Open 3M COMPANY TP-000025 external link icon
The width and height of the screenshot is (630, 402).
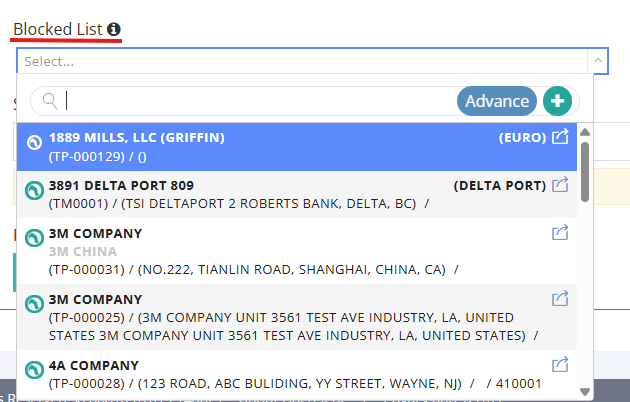(560, 298)
